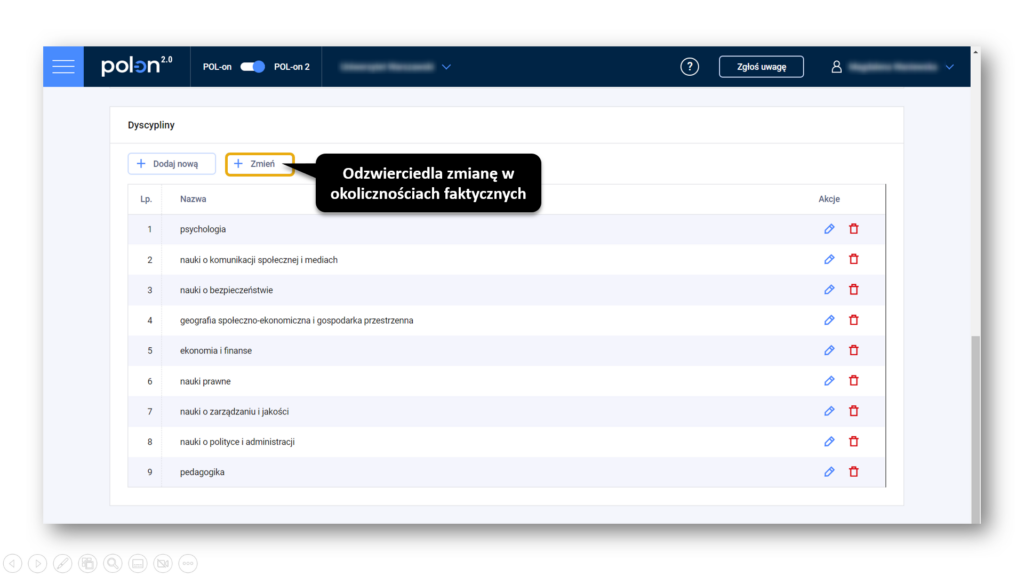Toggle slideshow camera icon
This screenshot has height=576, width=1024.
coord(163,563)
